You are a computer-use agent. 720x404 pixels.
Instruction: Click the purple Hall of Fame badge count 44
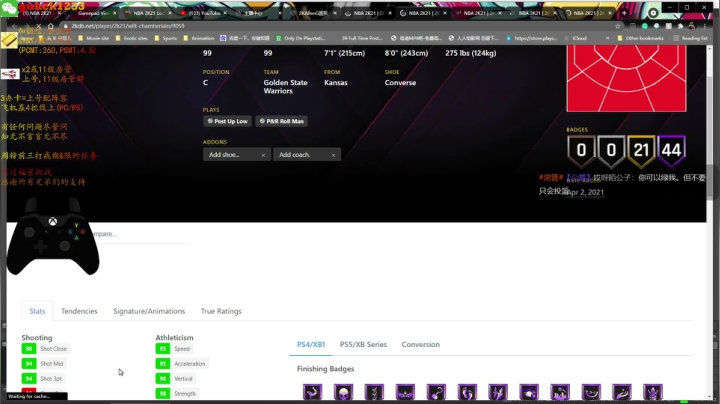click(671, 151)
